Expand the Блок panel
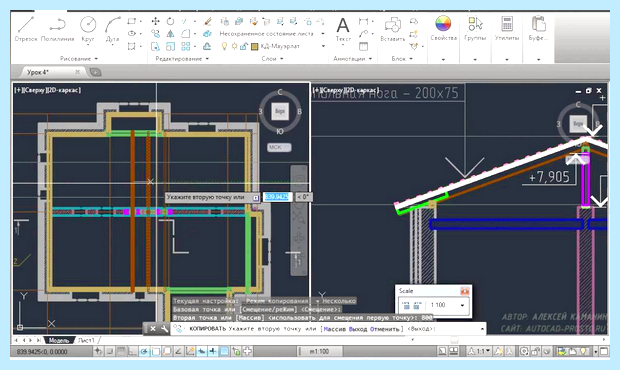Image resolution: width=620 pixels, height=370 pixels. [402, 59]
